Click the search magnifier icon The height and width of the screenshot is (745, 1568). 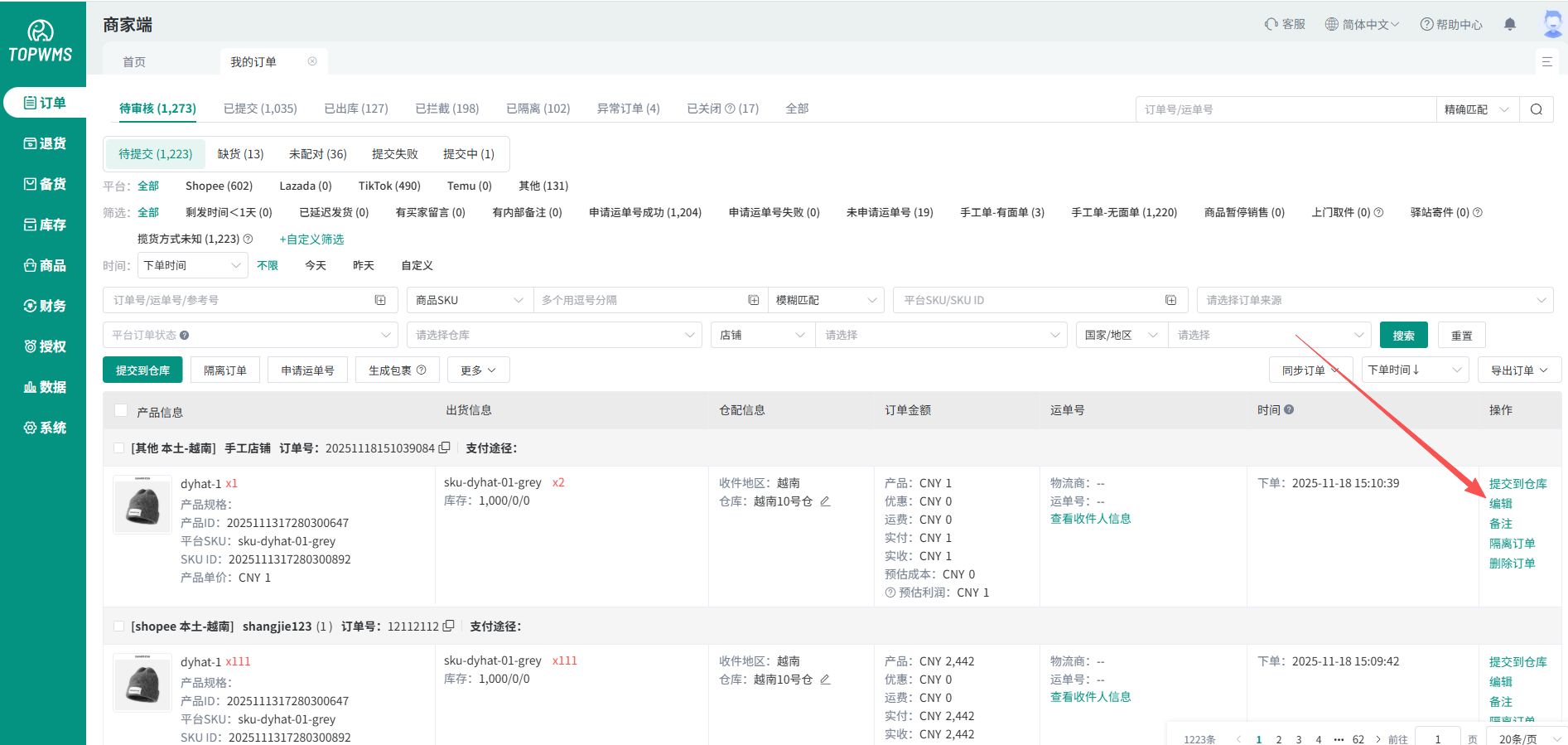[1536, 109]
